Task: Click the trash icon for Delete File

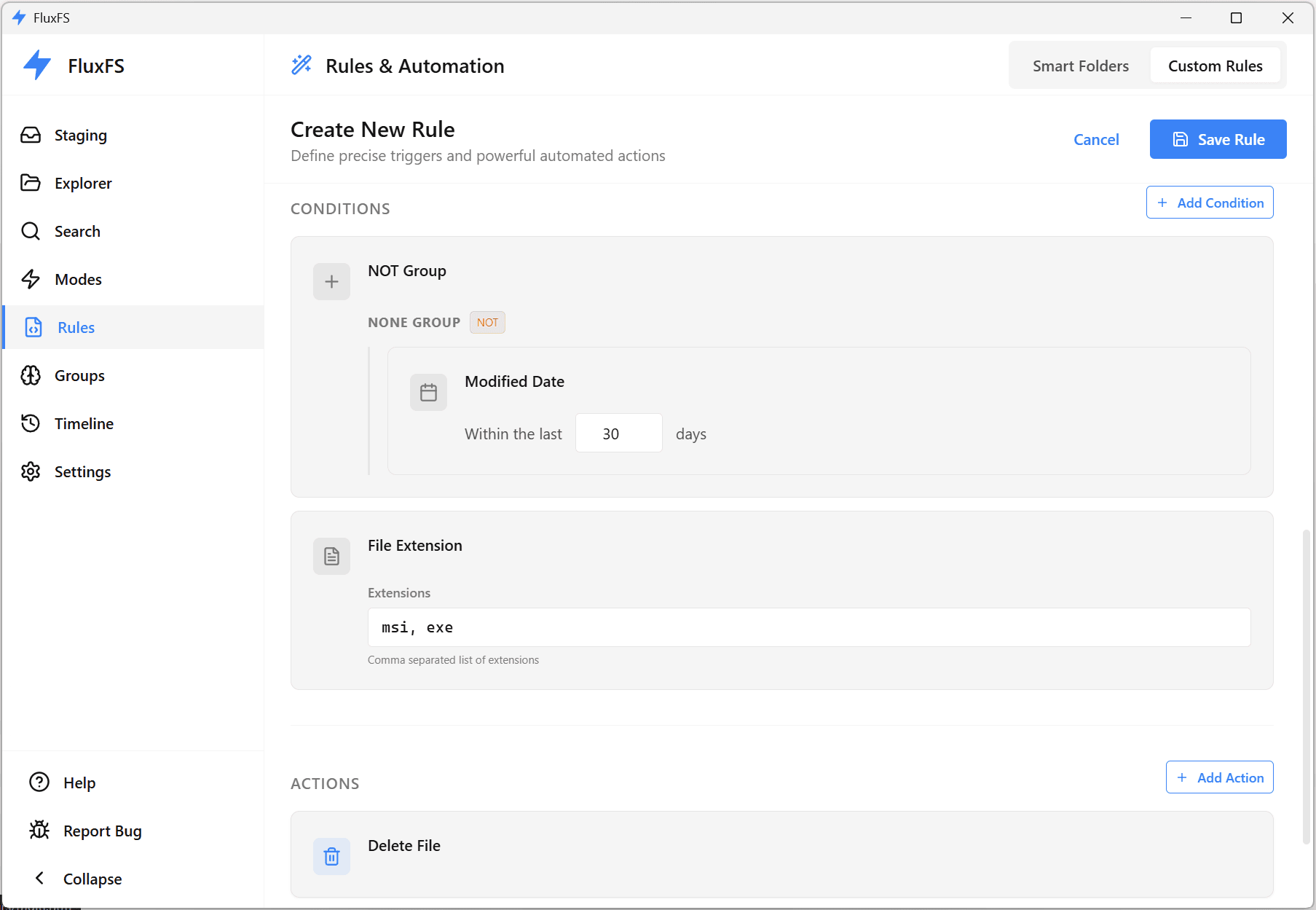Action: point(331,856)
